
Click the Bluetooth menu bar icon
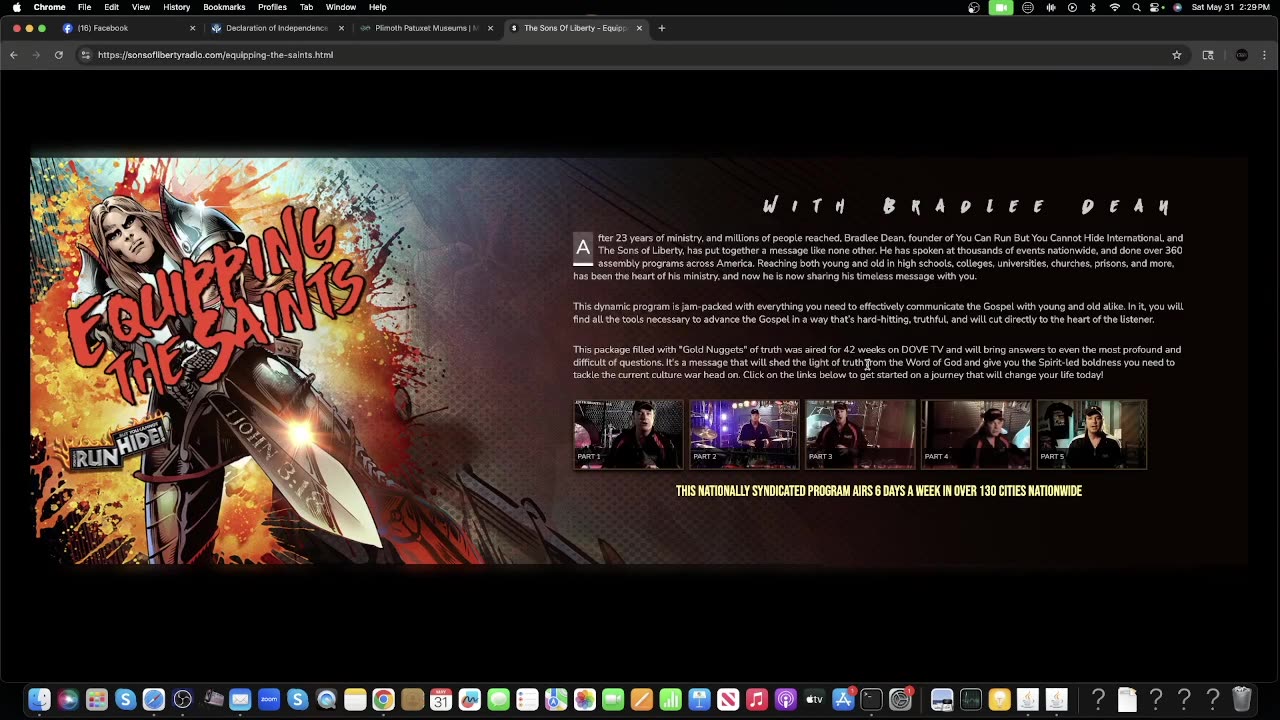[x=1093, y=7]
